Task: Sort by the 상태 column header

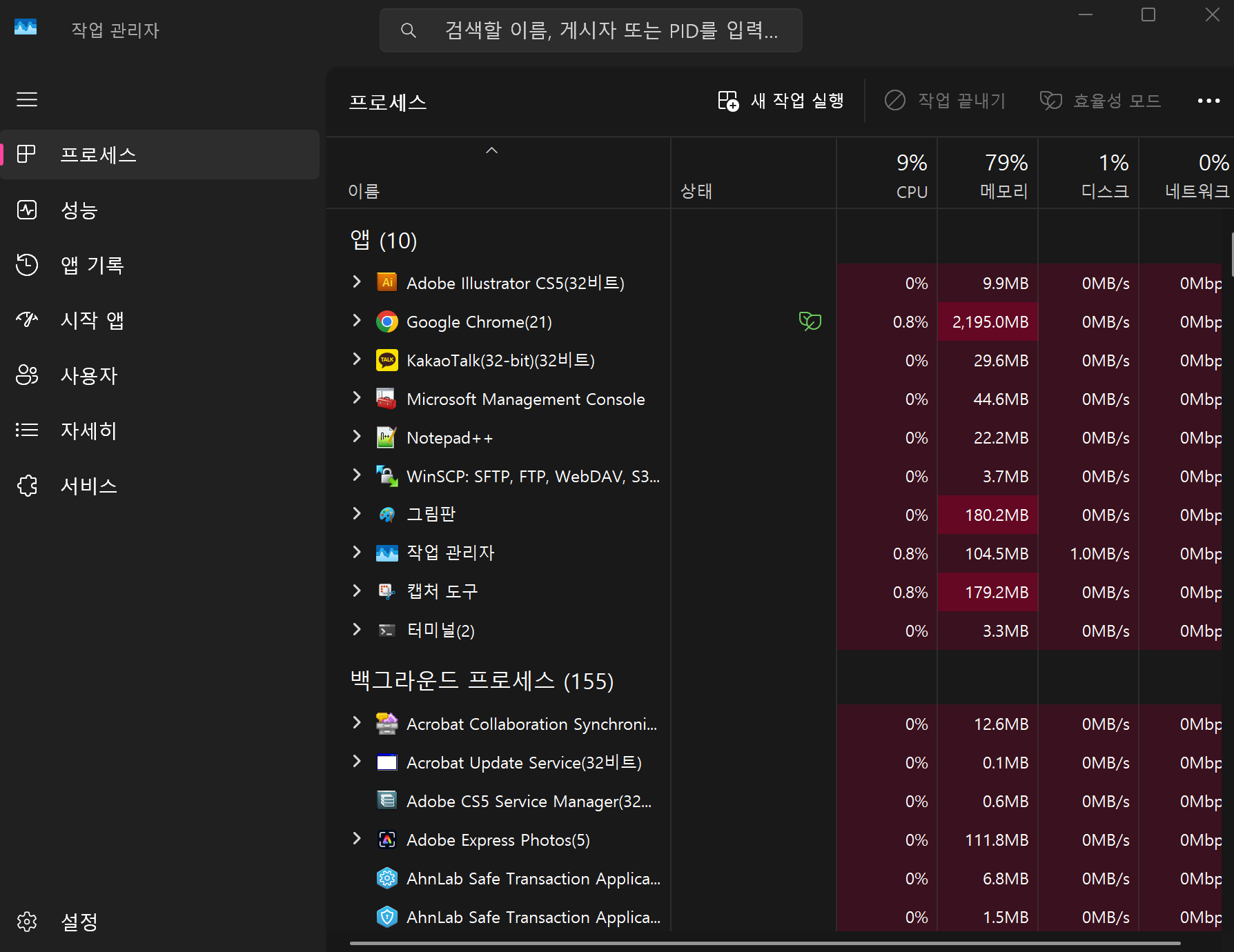Action: pos(754,174)
